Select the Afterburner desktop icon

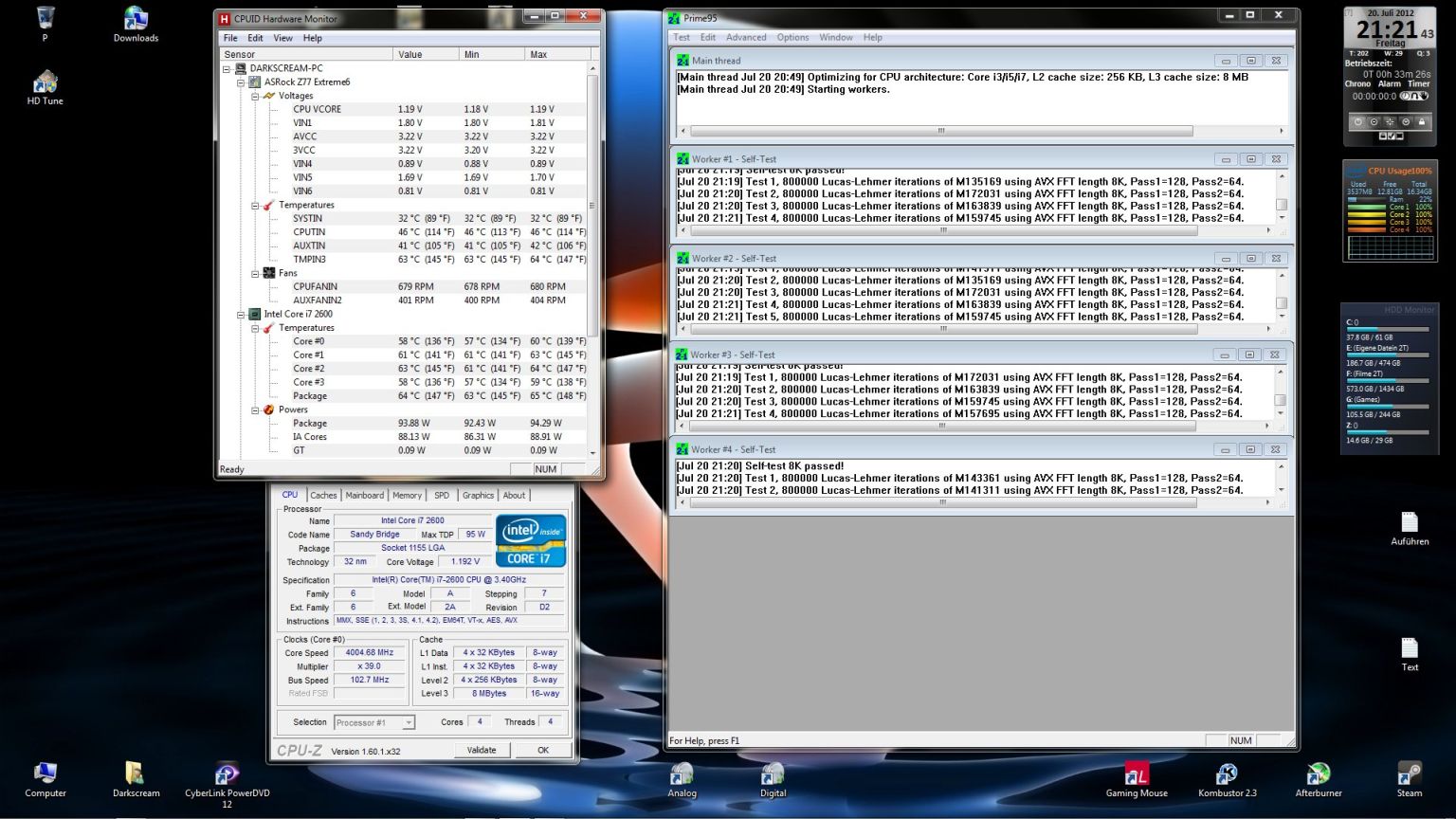1319,780
